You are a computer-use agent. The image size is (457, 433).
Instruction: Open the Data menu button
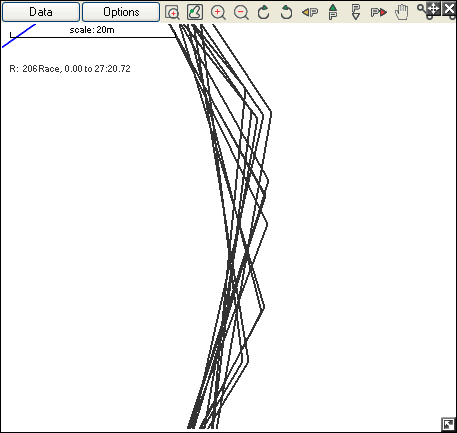pyautogui.click(x=41, y=12)
